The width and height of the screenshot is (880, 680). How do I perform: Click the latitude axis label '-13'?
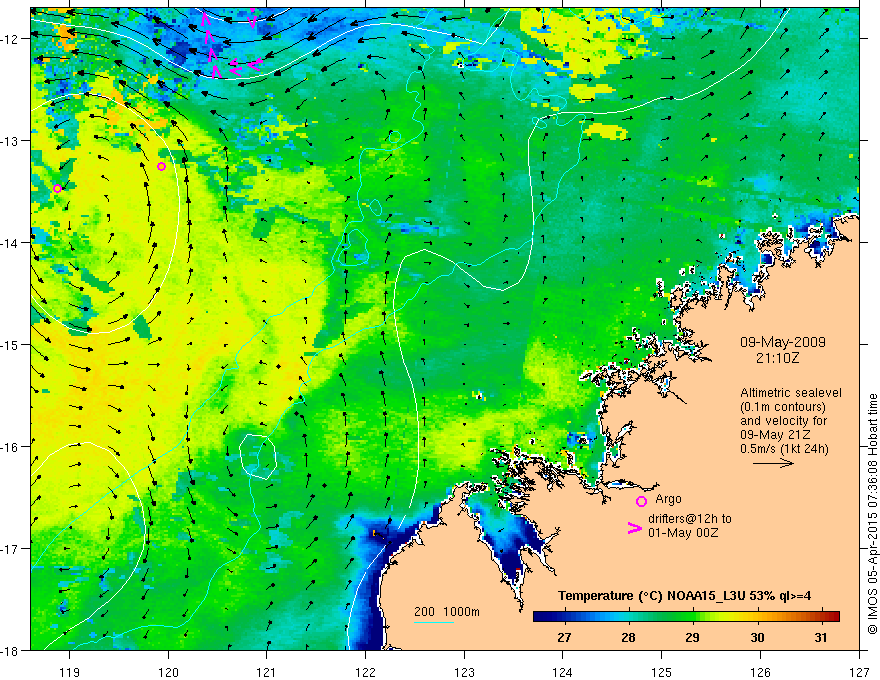coord(11,141)
